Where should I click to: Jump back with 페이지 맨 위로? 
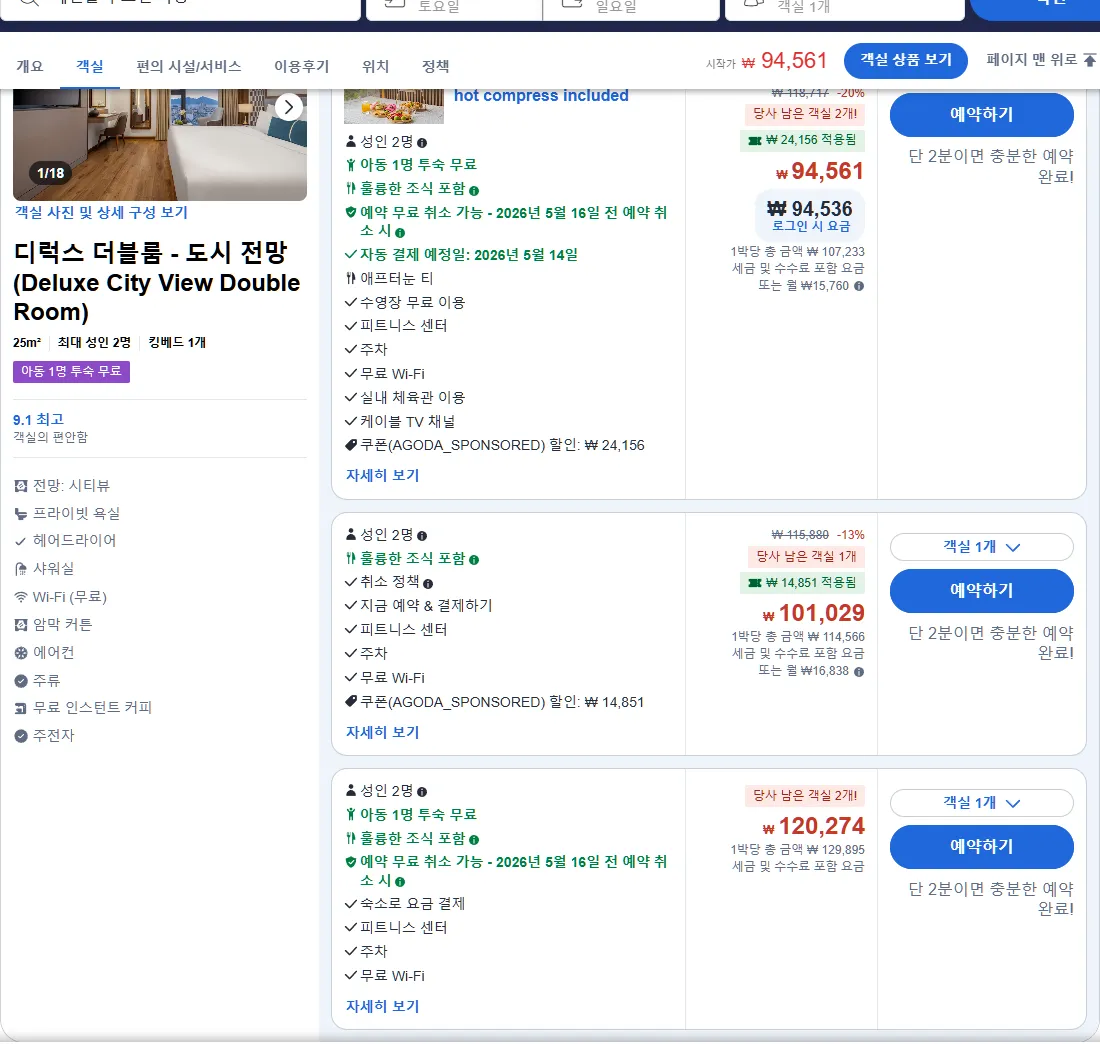(1040, 60)
